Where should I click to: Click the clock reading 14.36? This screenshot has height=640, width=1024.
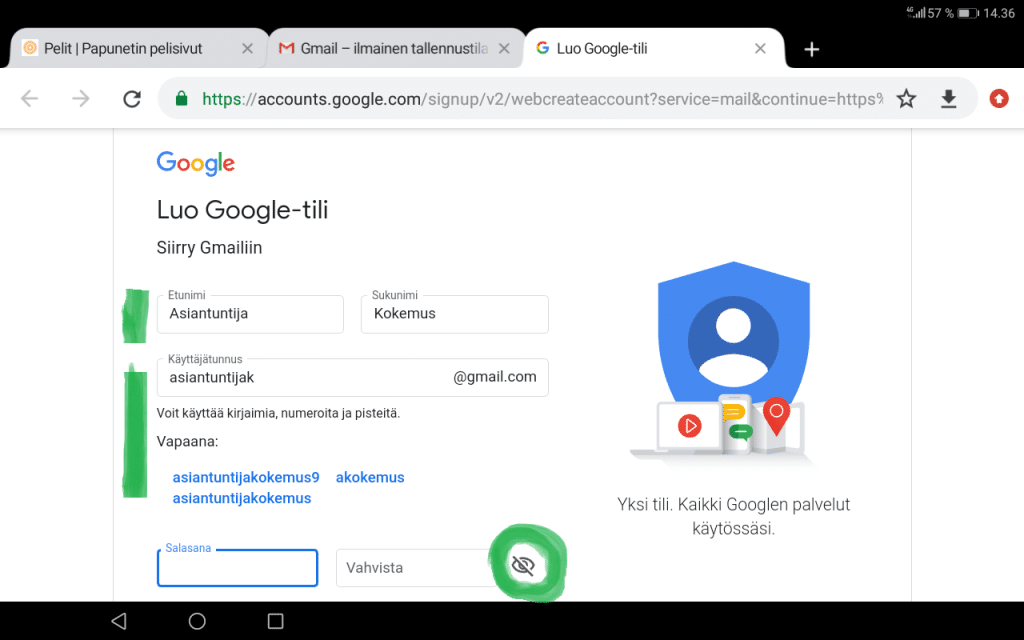click(x=999, y=13)
